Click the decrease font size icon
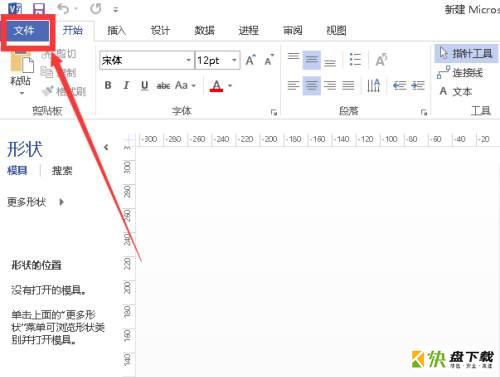The height and width of the screenshot is (377, 500). point(269,60)
